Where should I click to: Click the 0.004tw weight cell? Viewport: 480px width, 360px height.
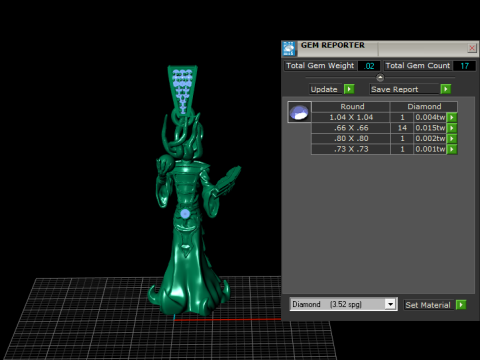(x=430, y=117)
